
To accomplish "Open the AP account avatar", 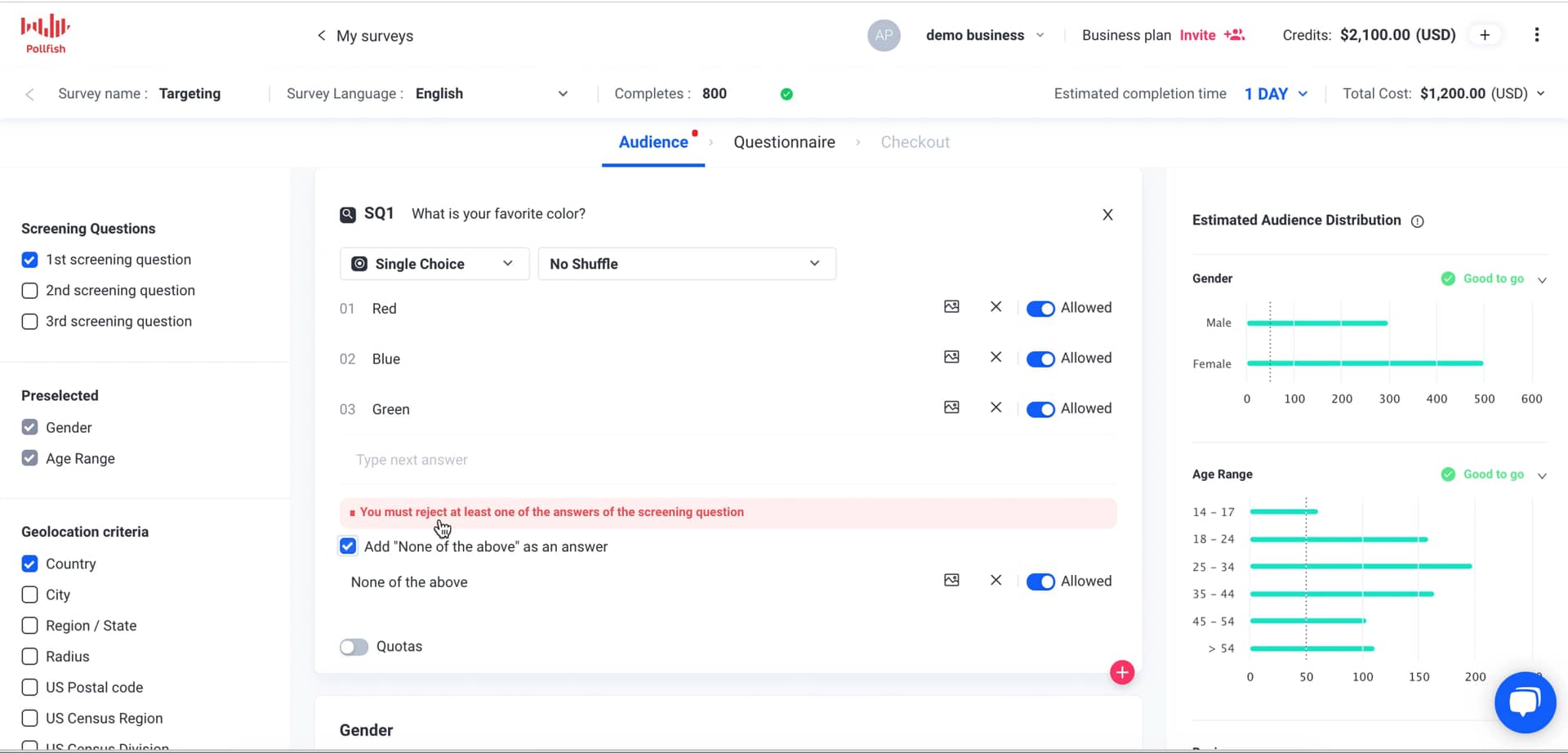I will [x=884, y=35].
